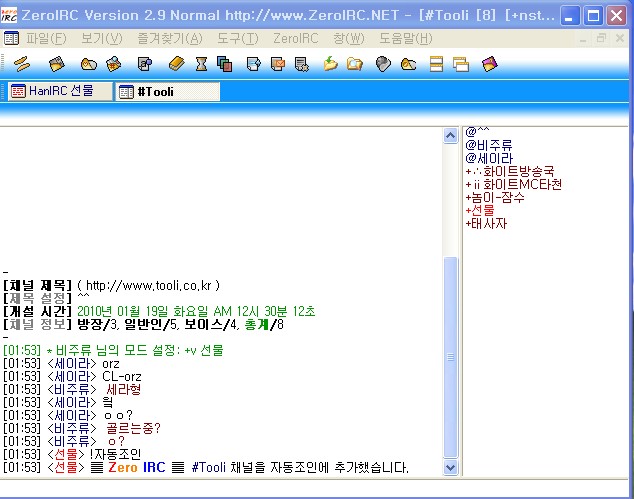Open the 즐겨찾기(A) menu
Screen dimensions: 634x499
click(x=170, y=38)
